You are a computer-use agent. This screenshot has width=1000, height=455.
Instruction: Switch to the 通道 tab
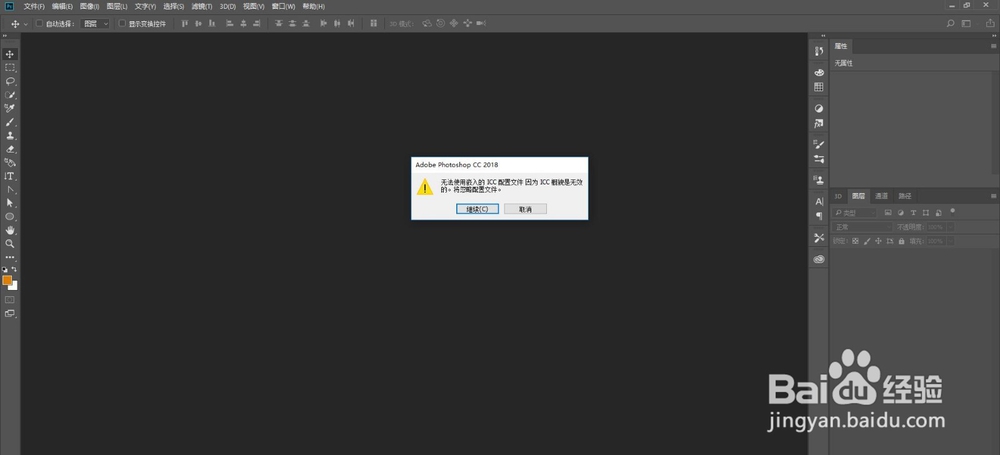pos(881,196)
